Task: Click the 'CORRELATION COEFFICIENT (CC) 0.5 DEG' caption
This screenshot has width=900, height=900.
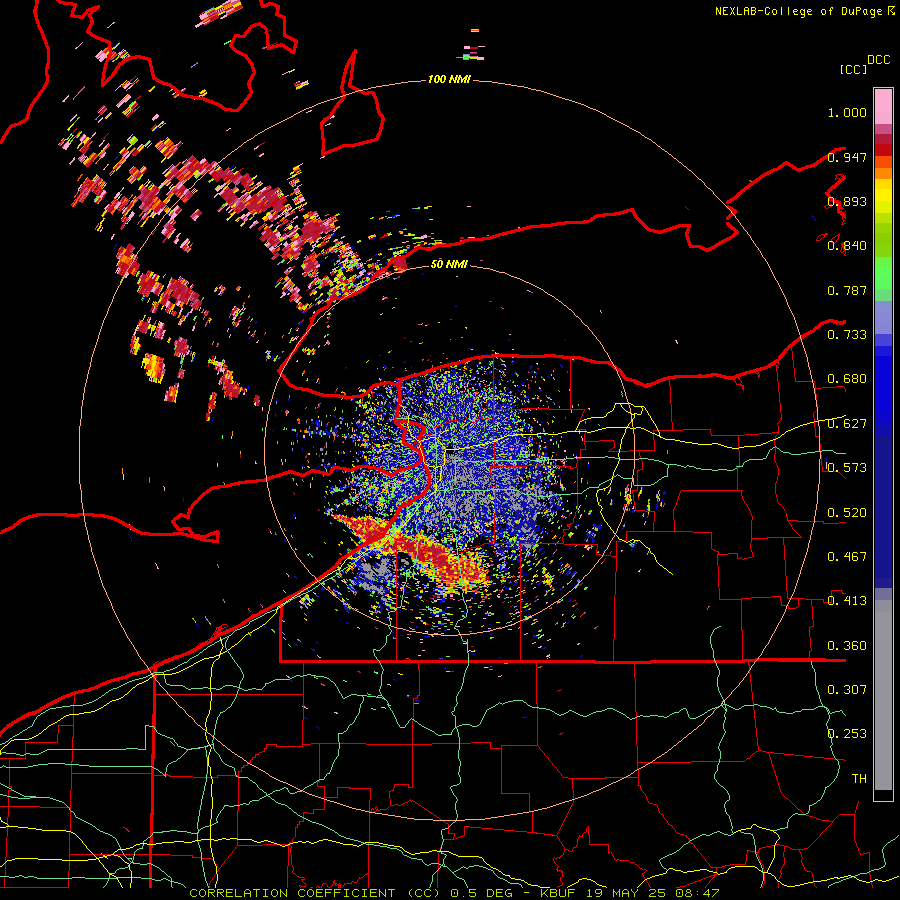Action: pyautogui.click(x=354, y=893)
